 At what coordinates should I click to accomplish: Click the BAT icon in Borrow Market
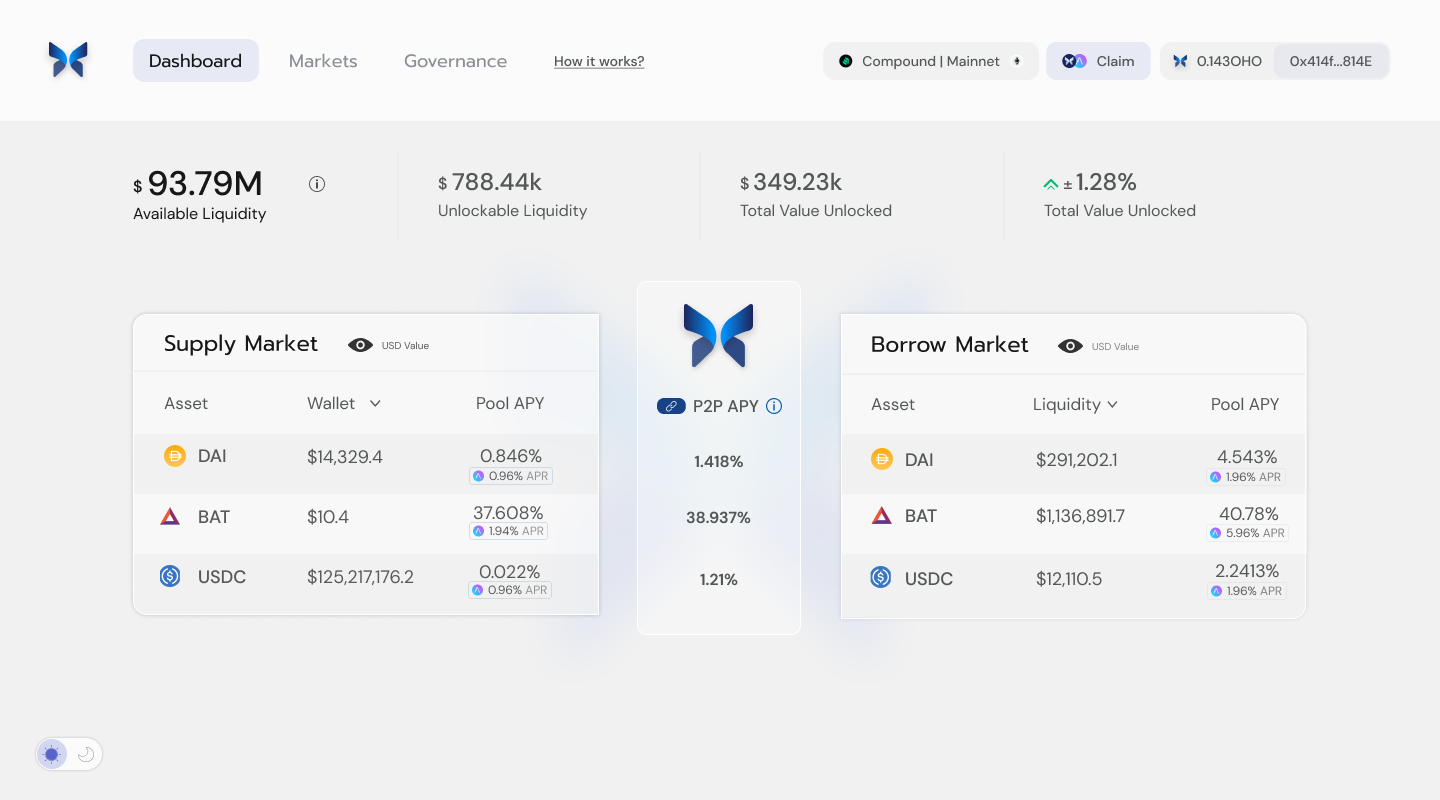(881, 516)
